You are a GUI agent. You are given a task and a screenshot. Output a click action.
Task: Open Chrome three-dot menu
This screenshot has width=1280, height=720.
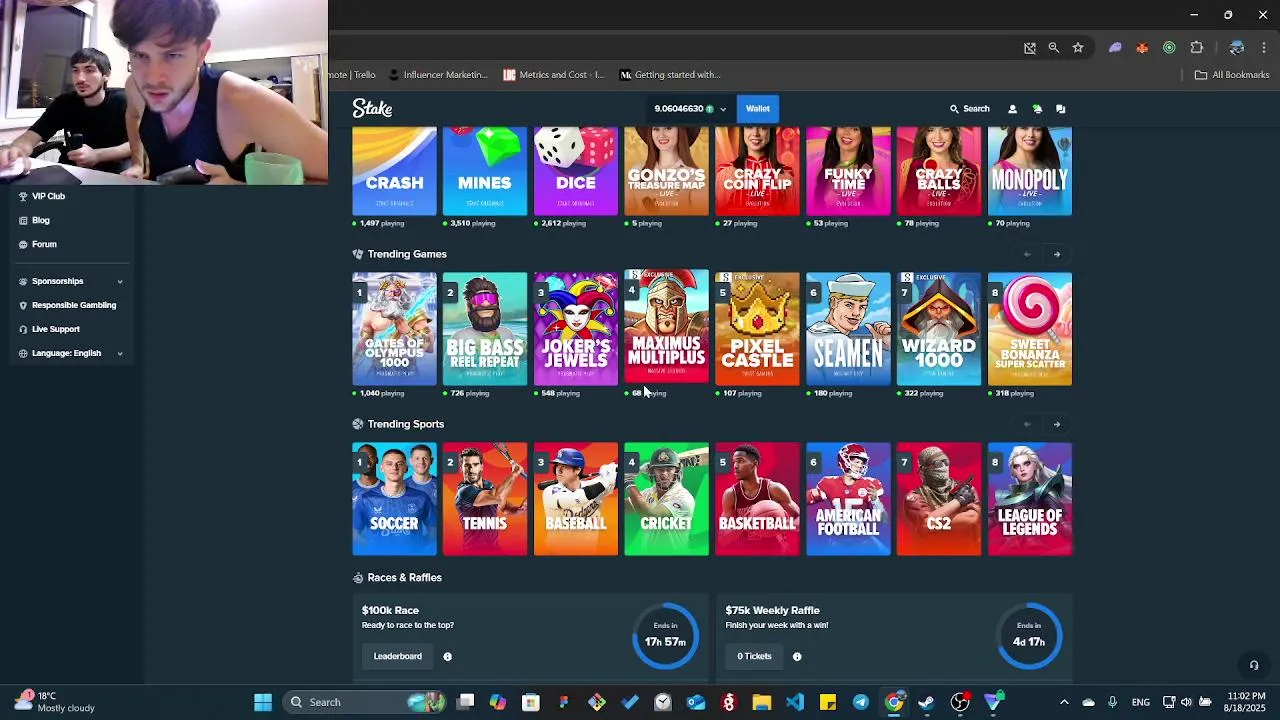point(1264,47)
